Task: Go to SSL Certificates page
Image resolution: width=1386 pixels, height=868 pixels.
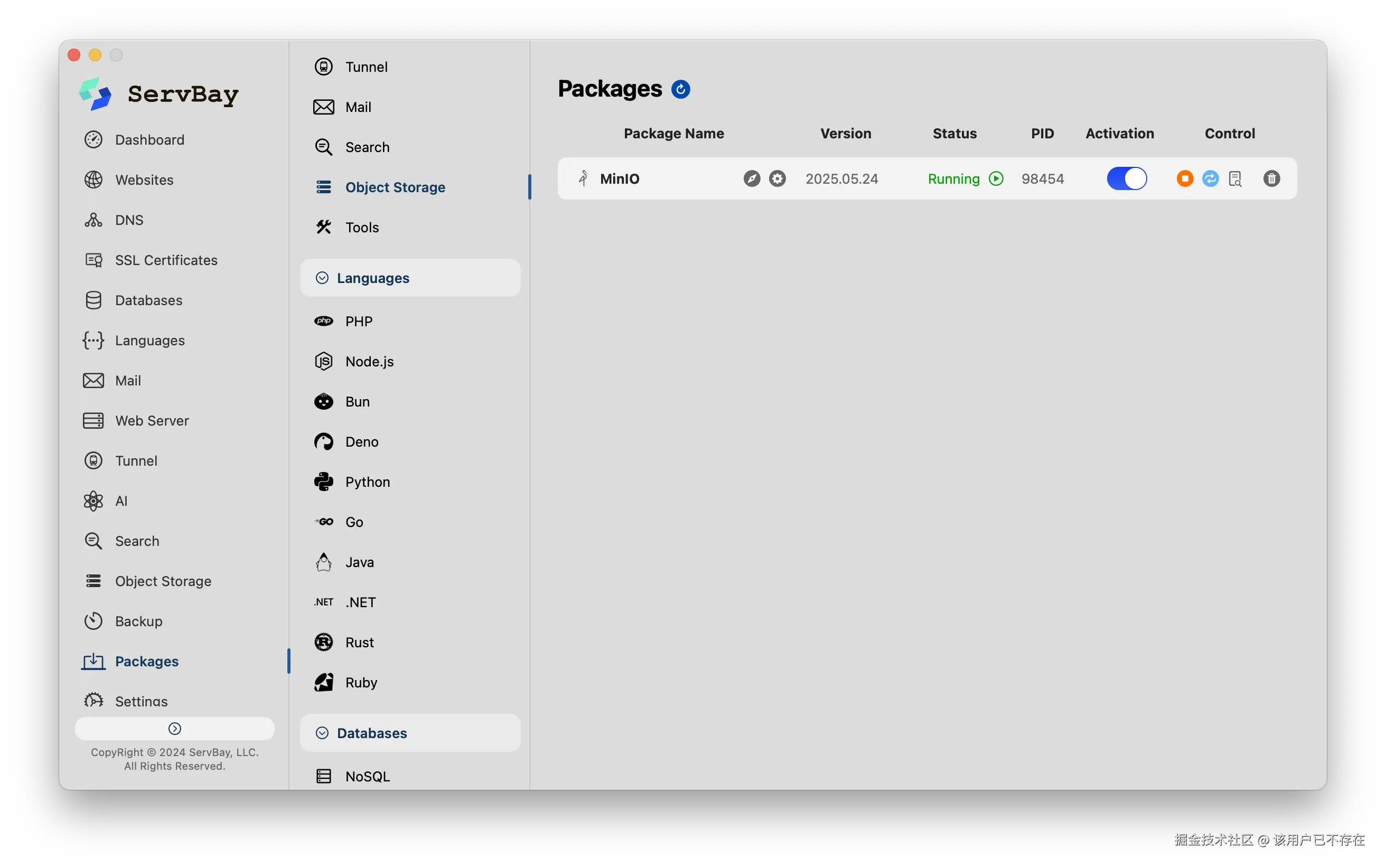Action: click(166, 260)
